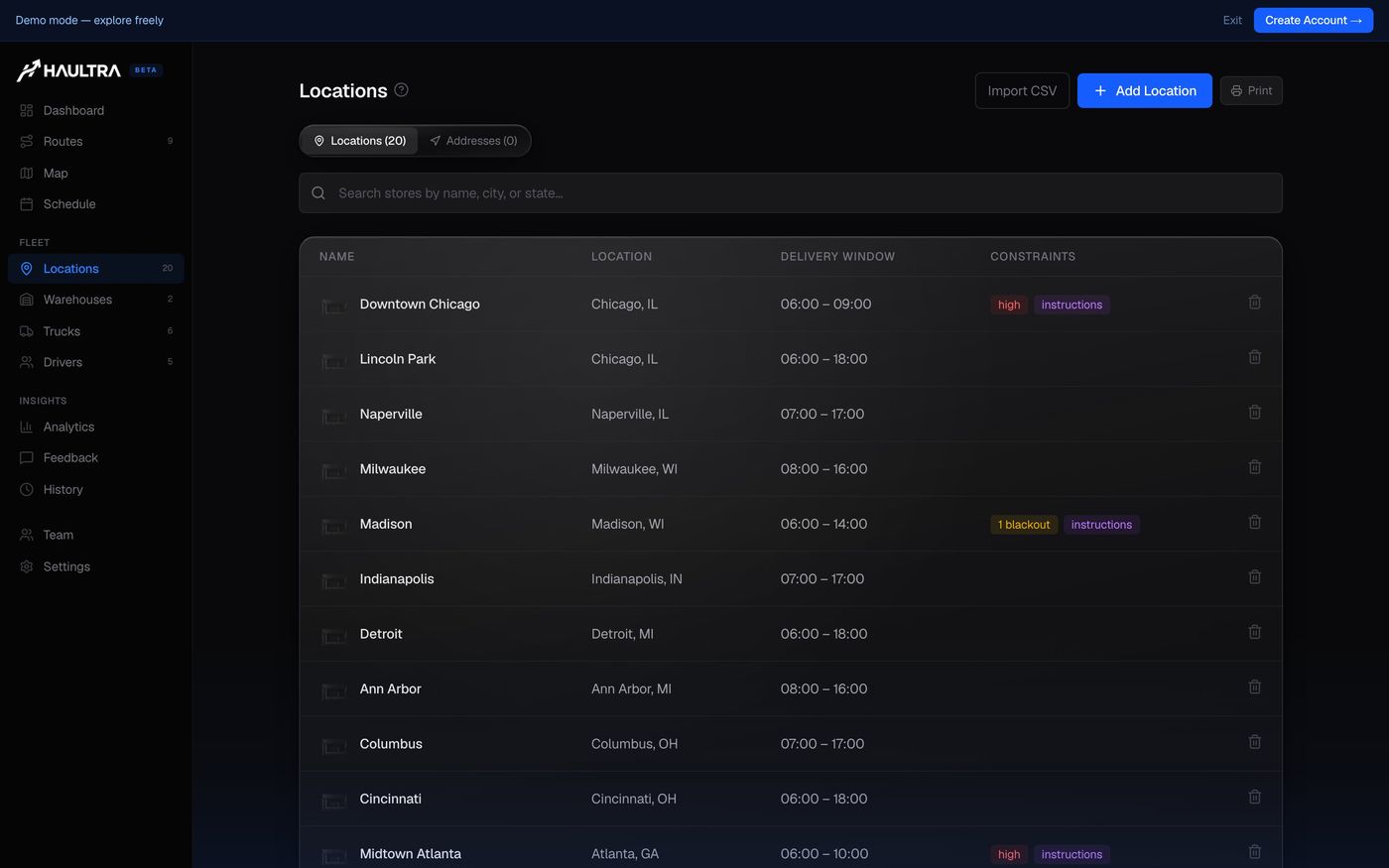
Task: Focus the store search field
Action: 791,193
